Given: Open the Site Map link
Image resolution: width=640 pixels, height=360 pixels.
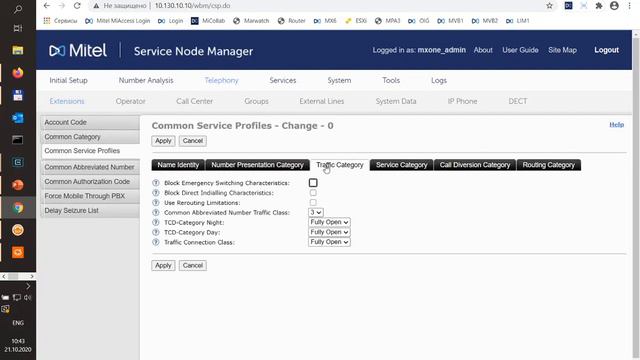Looking at the screenshot, I should point(562,50).
